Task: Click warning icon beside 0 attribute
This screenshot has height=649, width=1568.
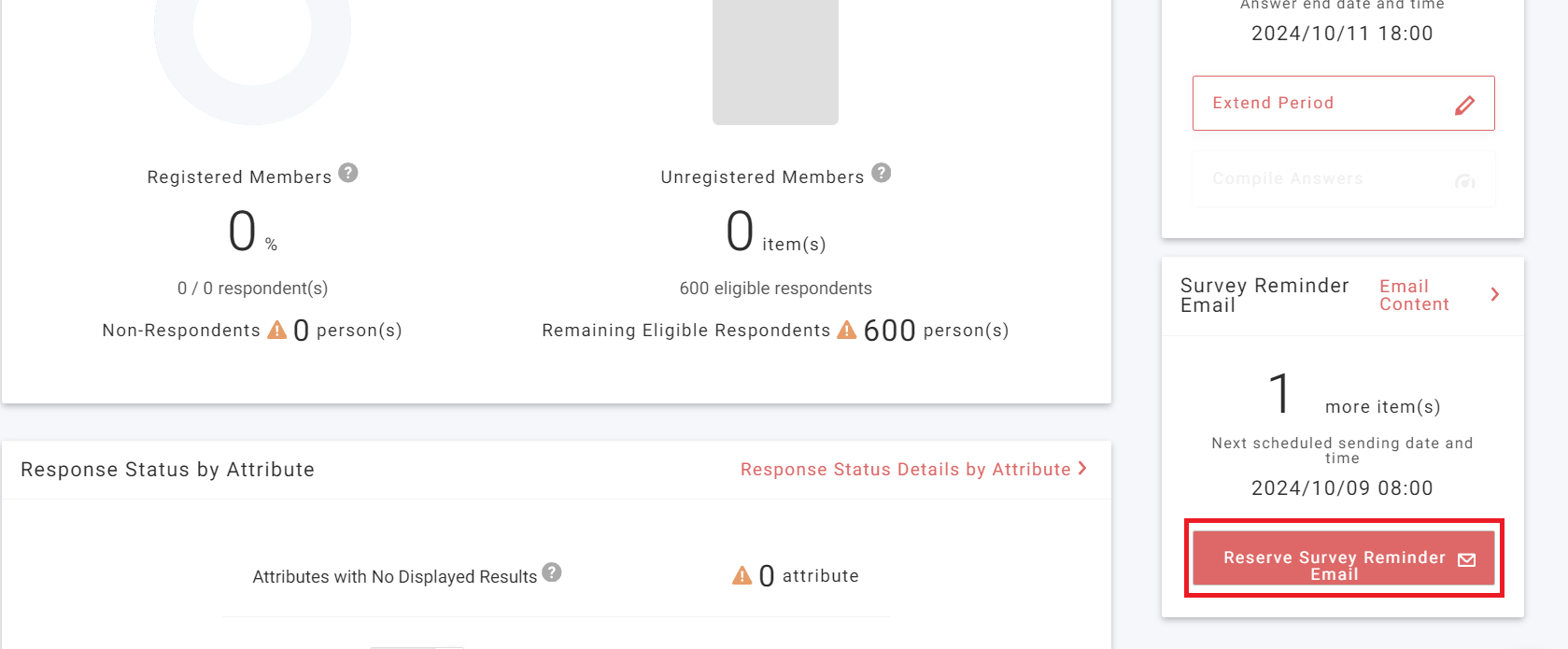Action: [x=742, y=575]
